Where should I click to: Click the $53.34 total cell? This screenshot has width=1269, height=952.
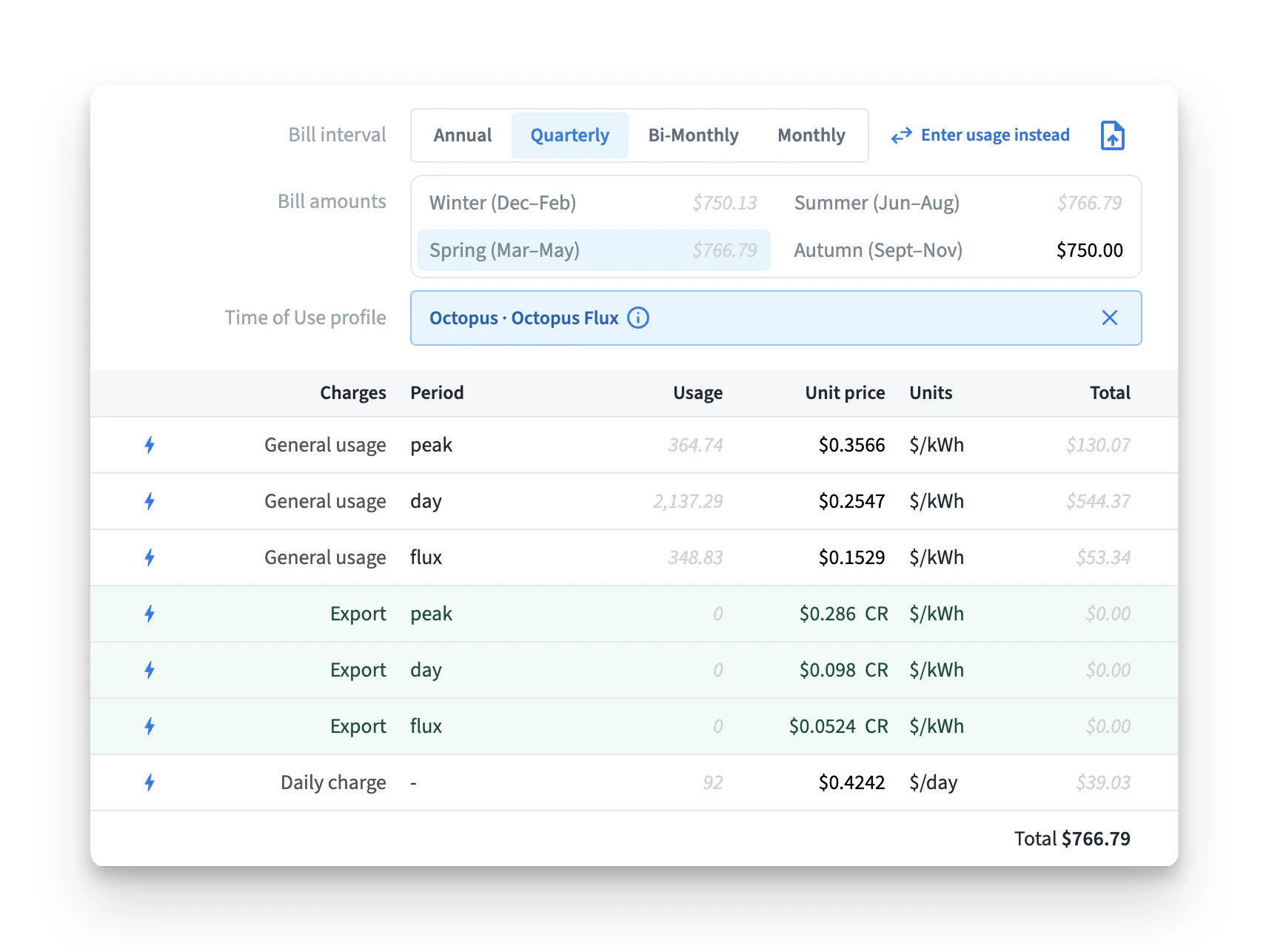[x=1103, y=557]
